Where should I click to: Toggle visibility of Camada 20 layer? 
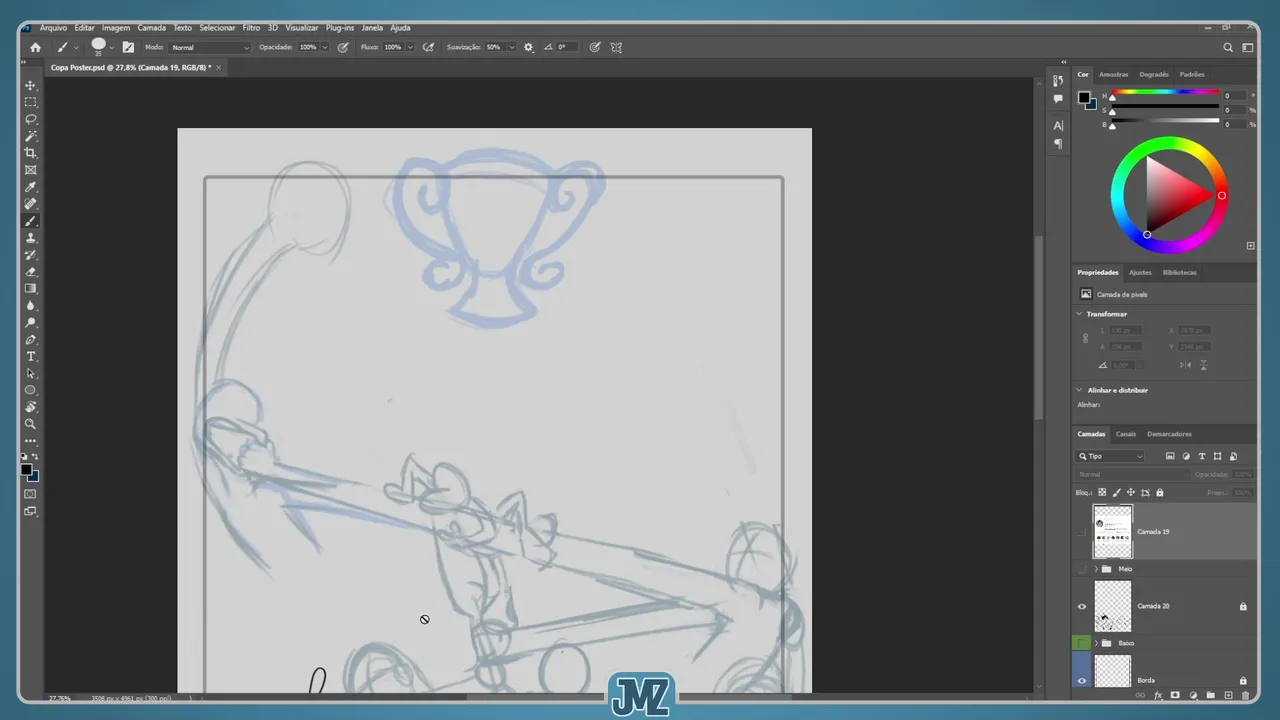click(1081, 606)
